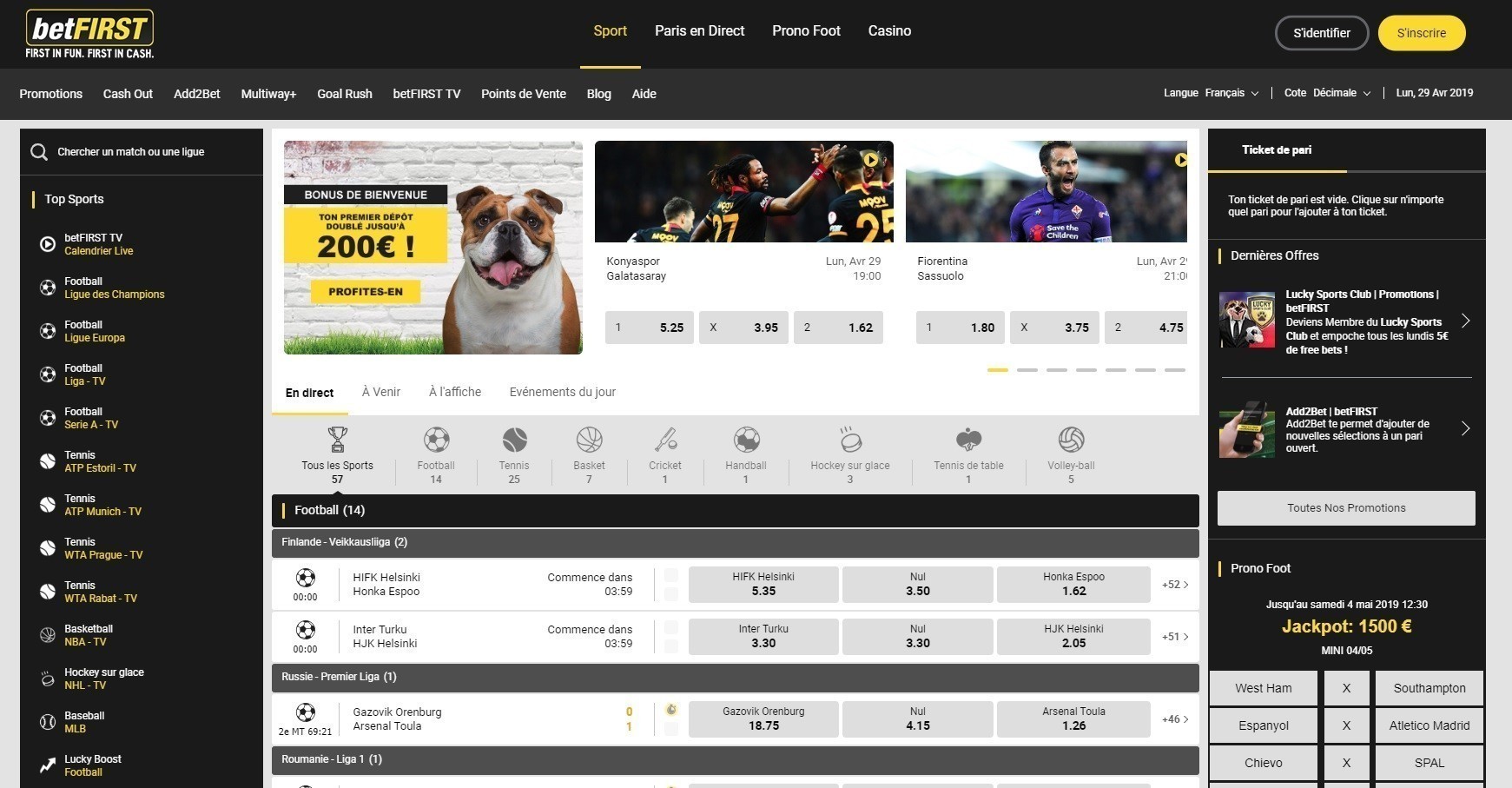This screenshot has width=1512, height=788.
Task: Select fourth carousel indicator dash
Action: click(1086, 370)
